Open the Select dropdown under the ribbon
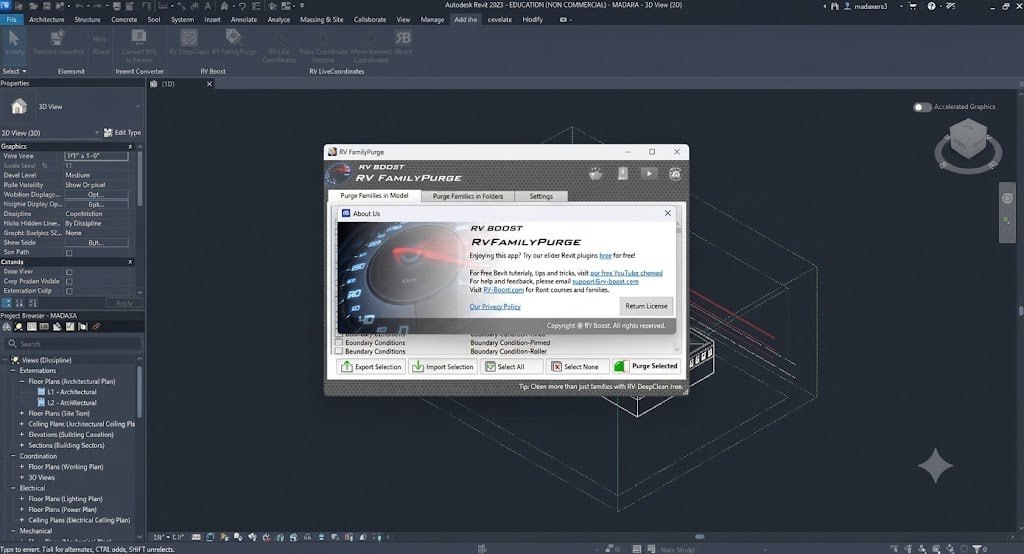The height and width of the screenshot is (554, 1024). (x=14, y=71)
